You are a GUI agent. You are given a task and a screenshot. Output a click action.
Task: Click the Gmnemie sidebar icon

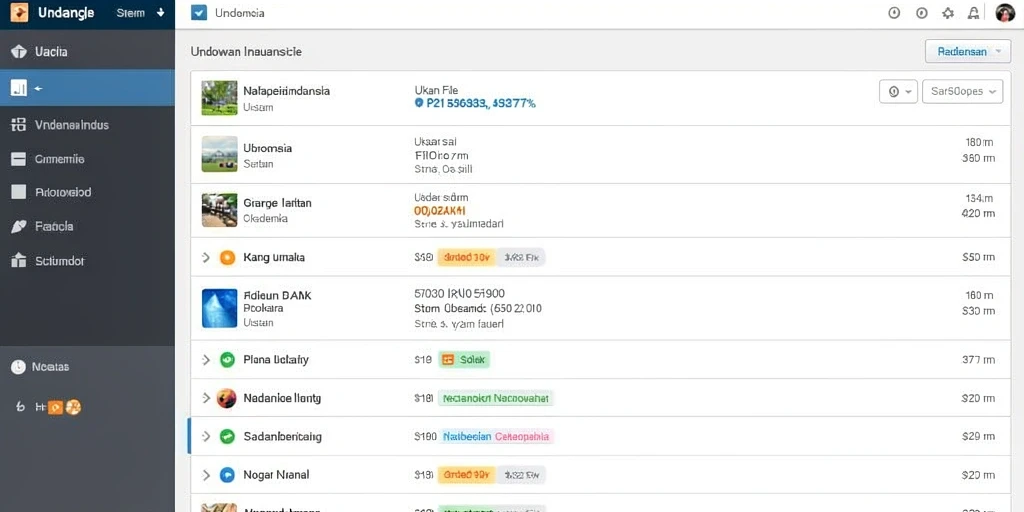pyautogui.click(x=19, y=159)
